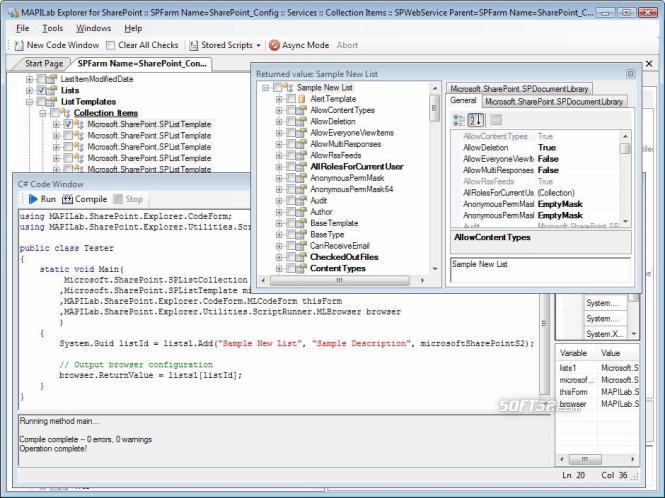Uncheck the Lists tree checkbox
Screen dimensions: 665x498
coord(41,90)
